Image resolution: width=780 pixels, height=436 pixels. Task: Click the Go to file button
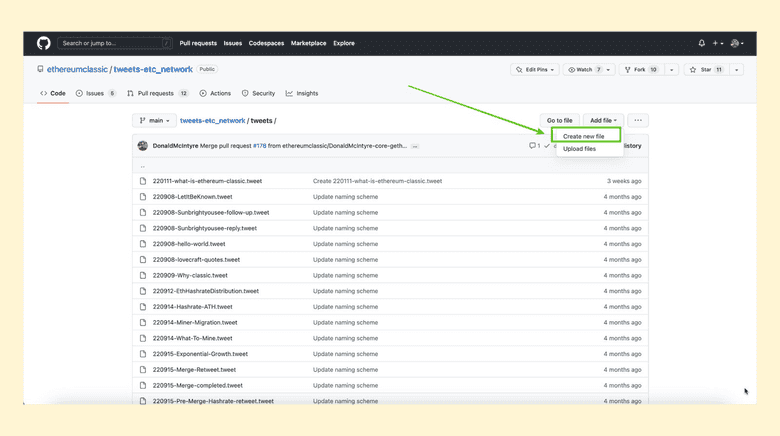[559, 120]
